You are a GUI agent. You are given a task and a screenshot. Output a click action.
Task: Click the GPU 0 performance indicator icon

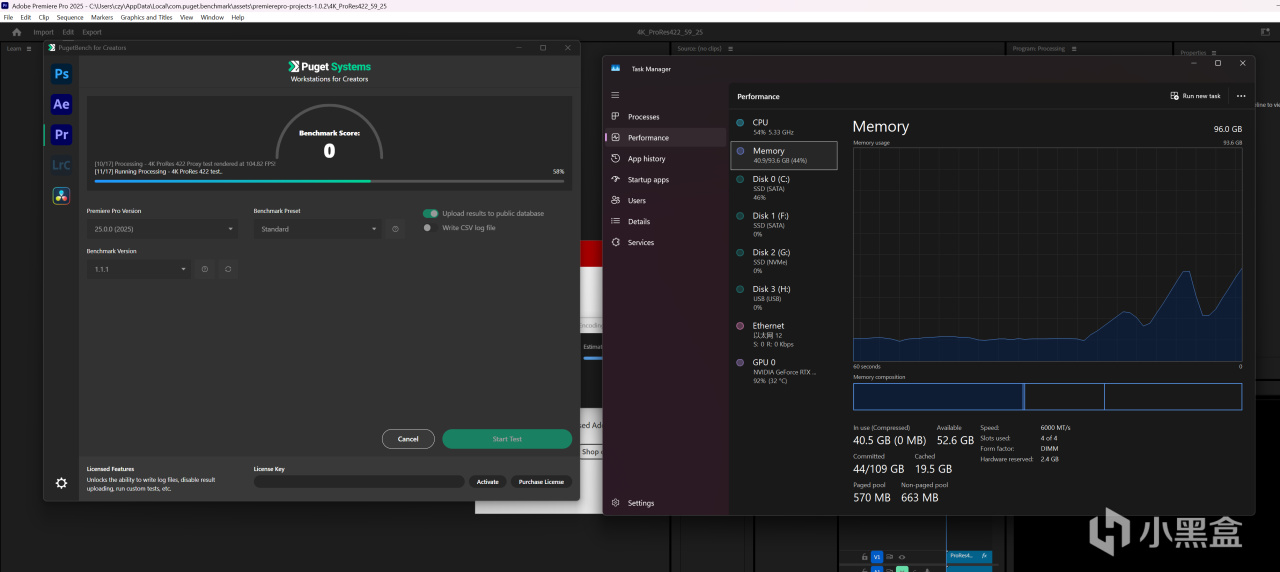[x=740, y=362]
